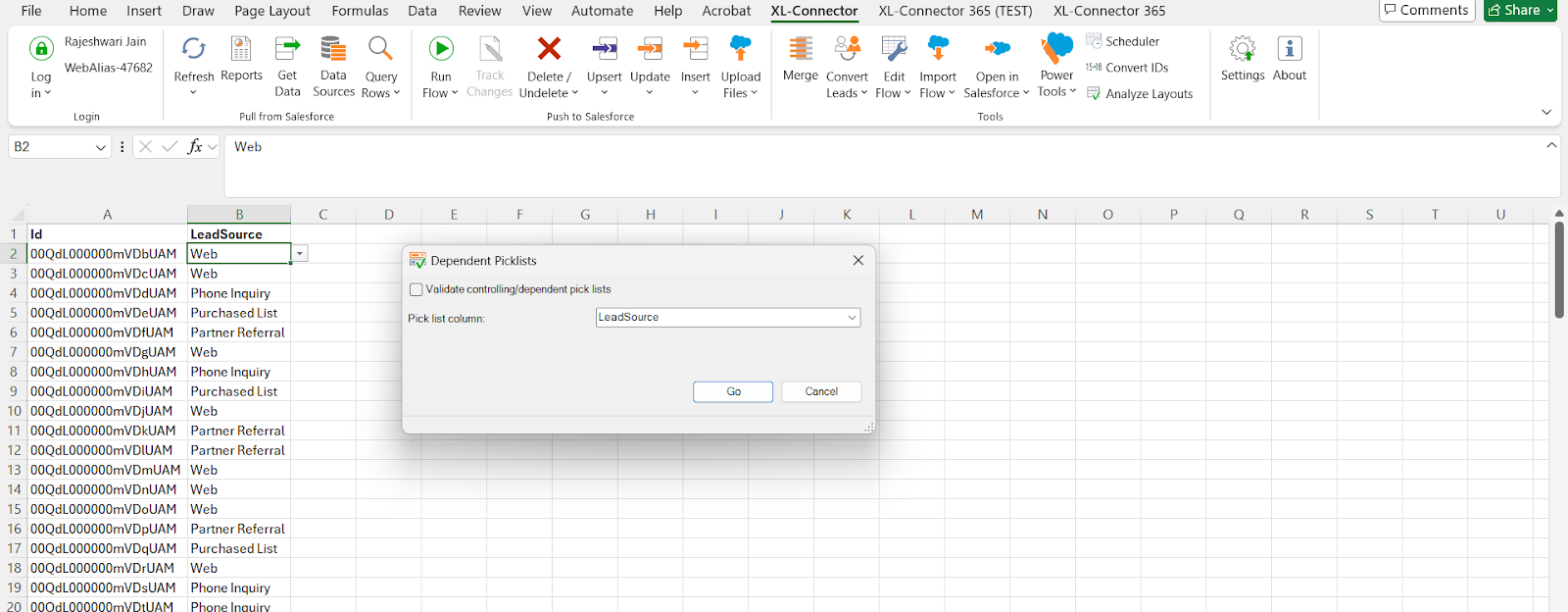
Task: Collapse the ribbon with the chevron
Action: tap(1546, 112)
